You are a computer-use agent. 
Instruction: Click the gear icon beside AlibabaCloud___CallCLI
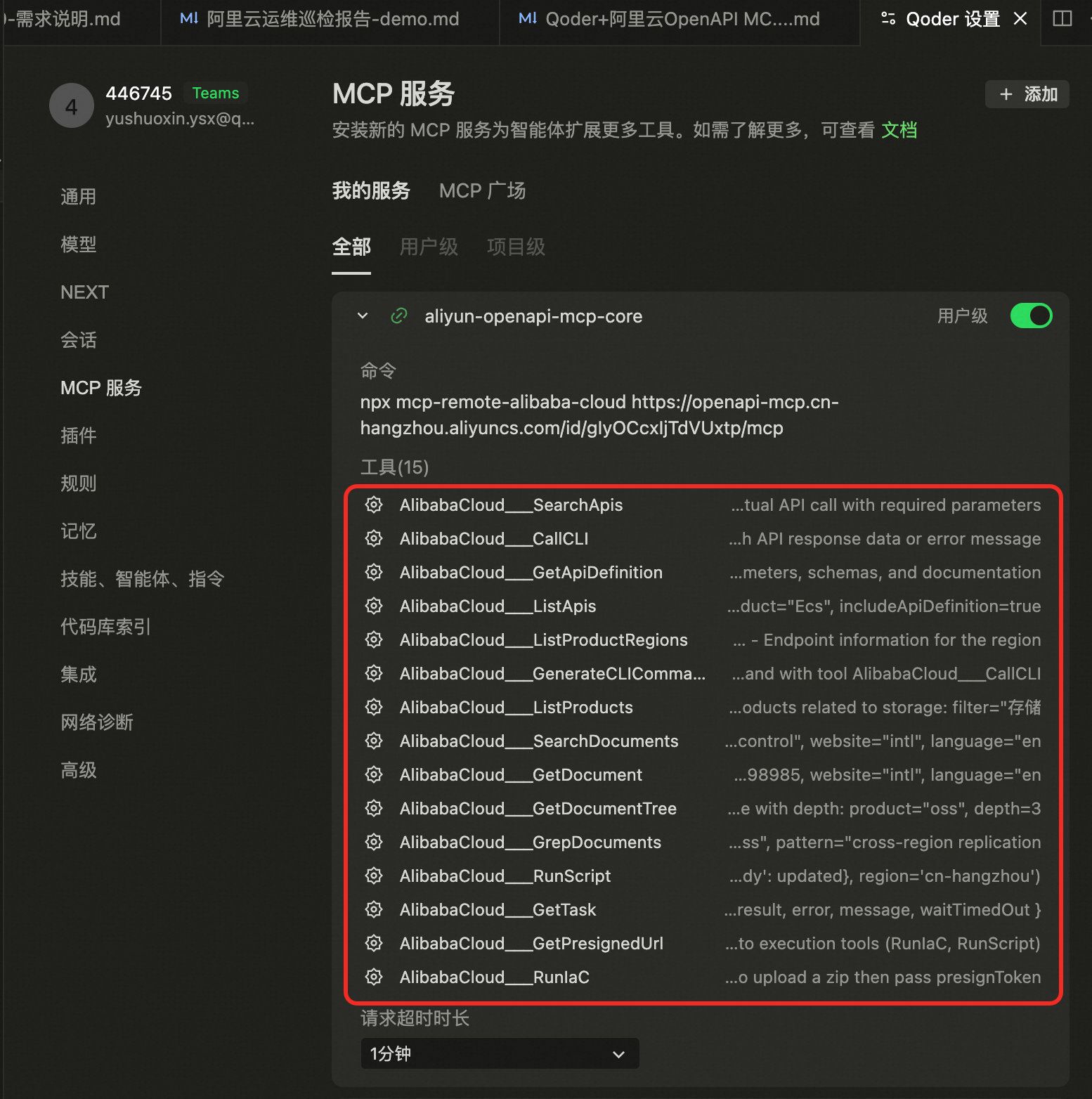point(374,538)
